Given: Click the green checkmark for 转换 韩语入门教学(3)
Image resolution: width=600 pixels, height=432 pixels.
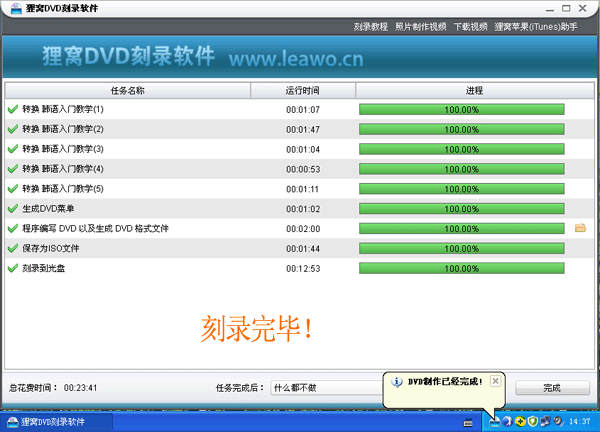Looking at the screenshot, I should [x=13, y=149].
